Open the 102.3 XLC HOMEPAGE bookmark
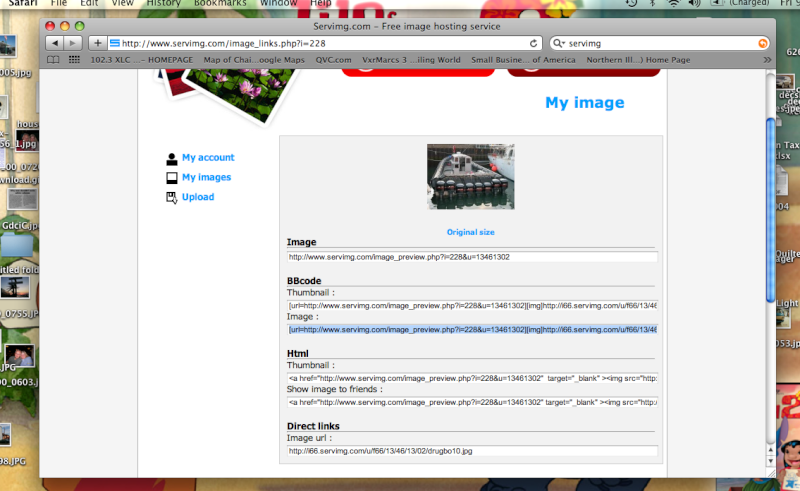The width and height of the screenshot is (800, 491). 142,60
